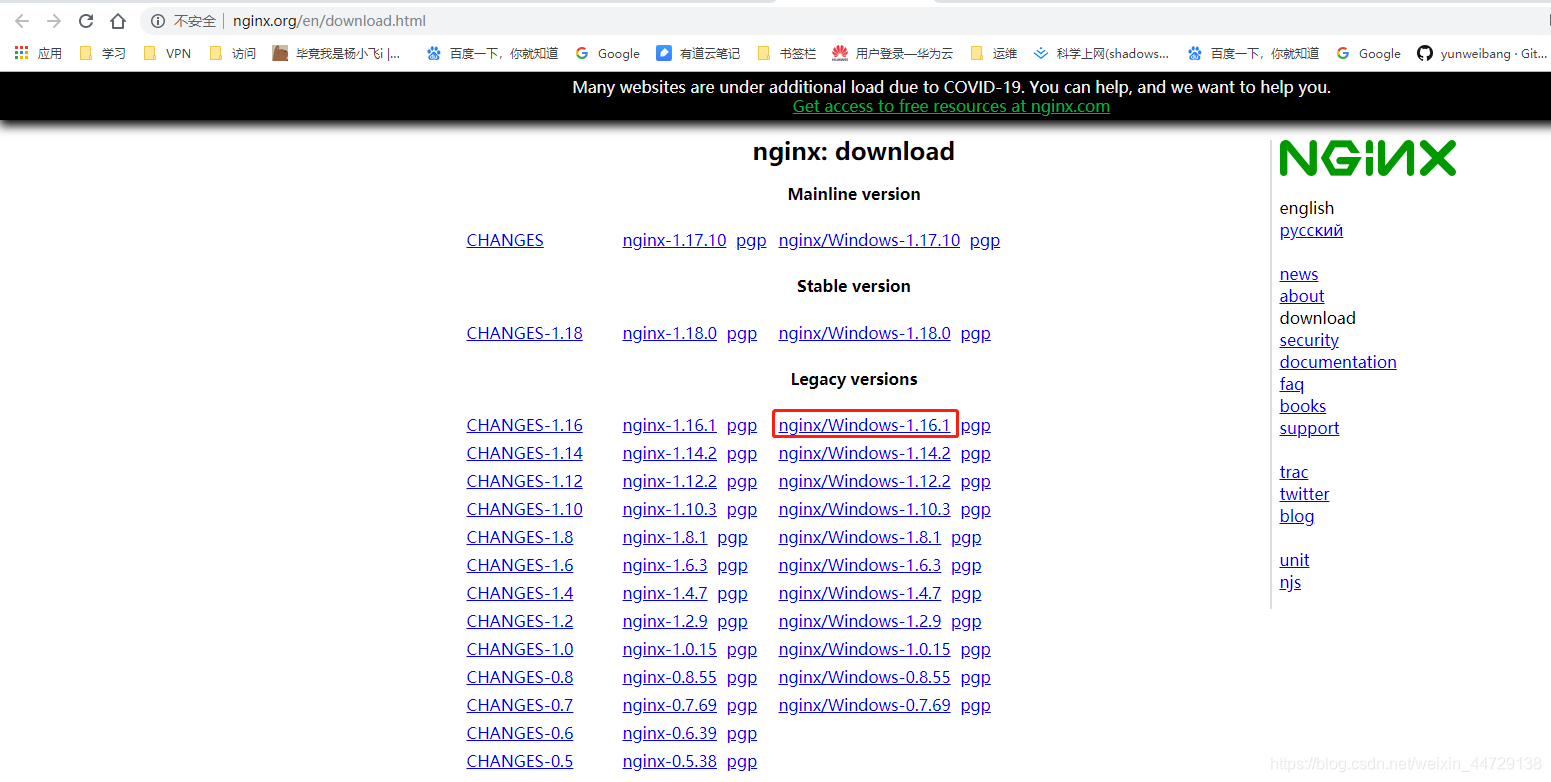This screenshot has height=782, width=1551.
Task: Download nginx/Windows-1.17.10
Action: click(869, 240)
